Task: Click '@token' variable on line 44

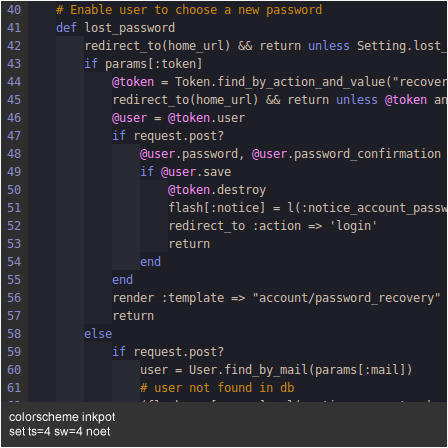Action: (133, 82)
